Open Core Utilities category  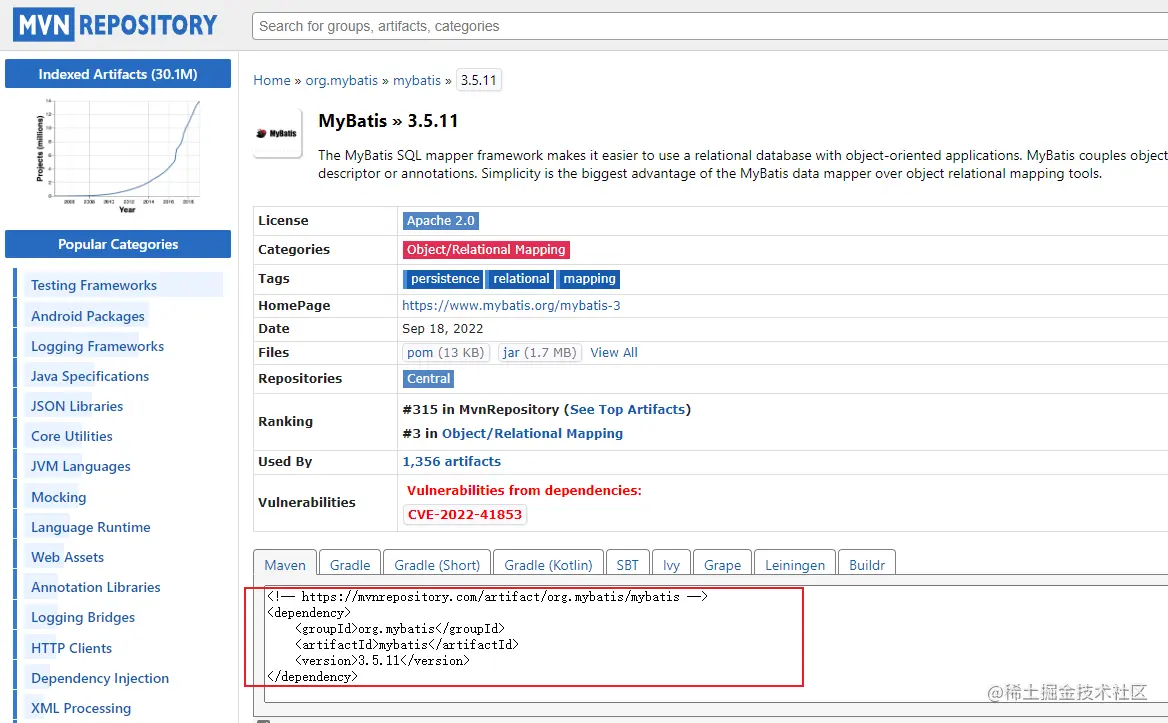coord(72,436)
